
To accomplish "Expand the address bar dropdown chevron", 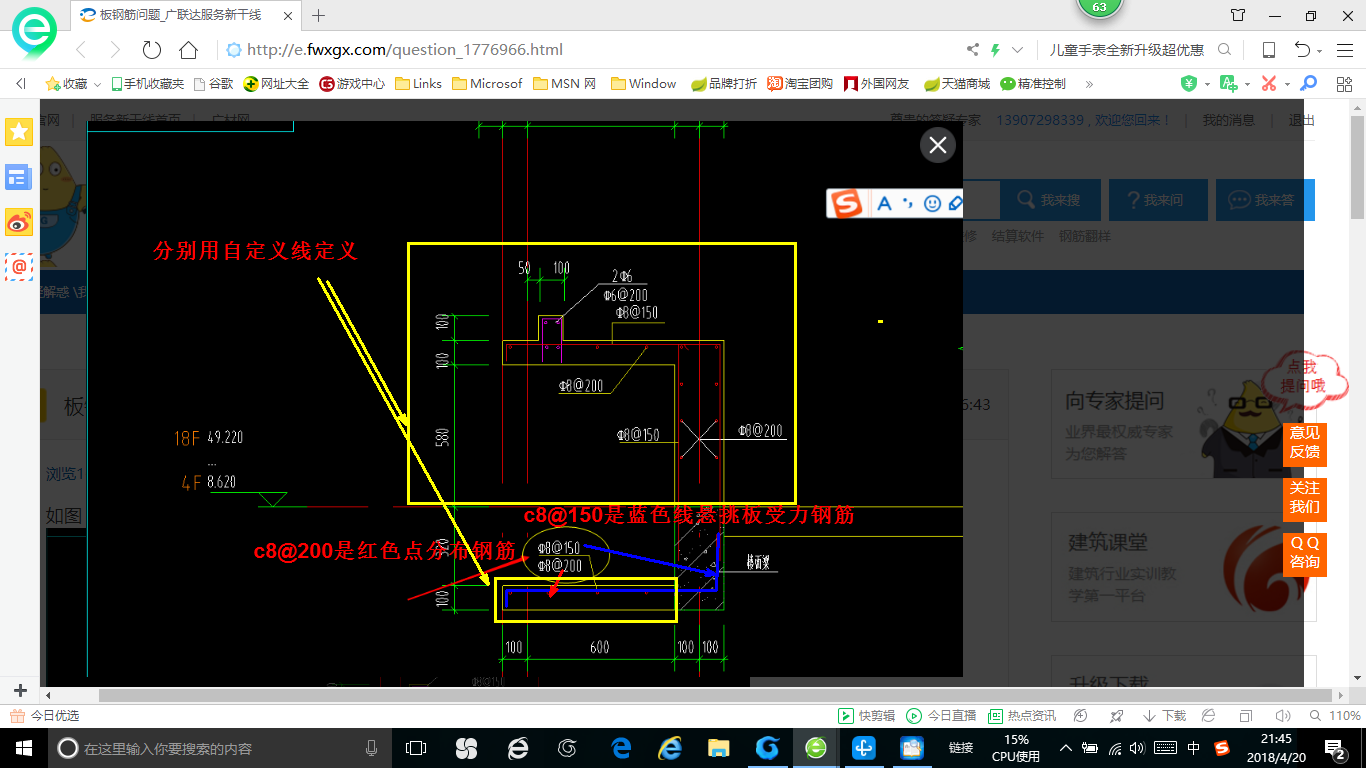I will pyautogui.click(x=1018, y=50).
